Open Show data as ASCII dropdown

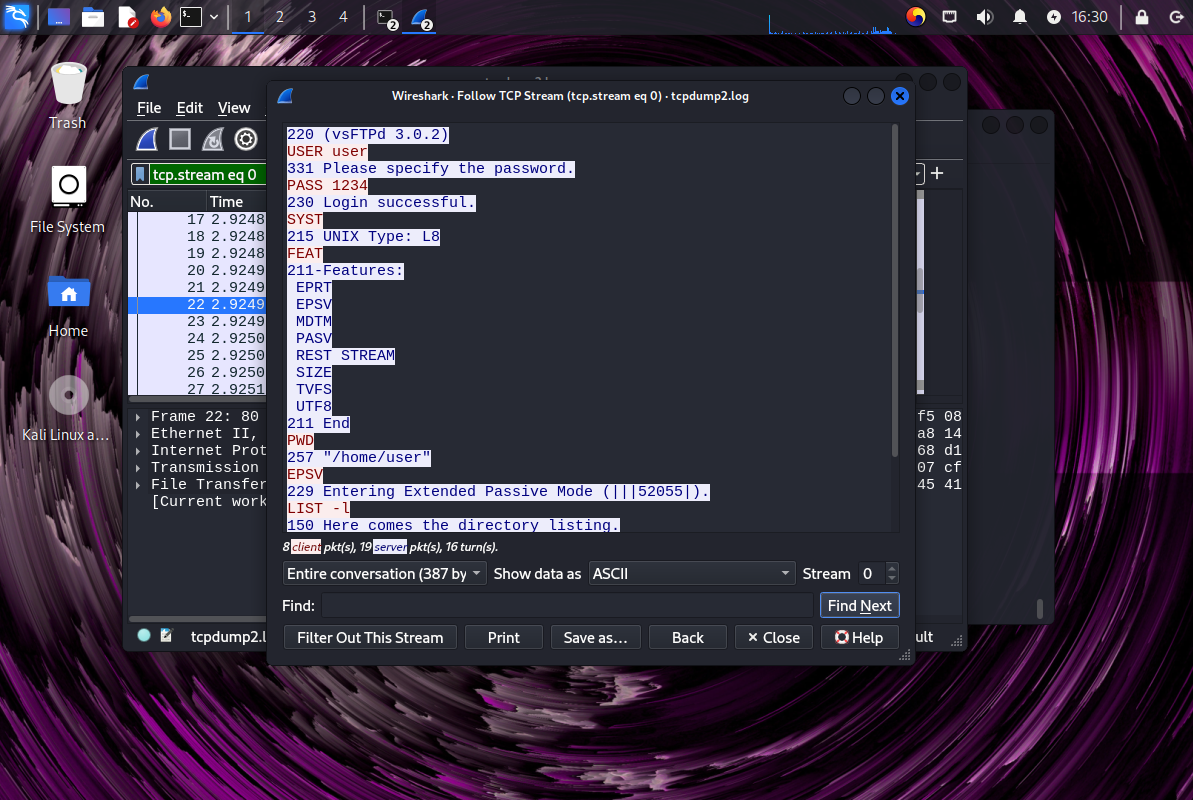pyautogui.click(x=692, y=573)
